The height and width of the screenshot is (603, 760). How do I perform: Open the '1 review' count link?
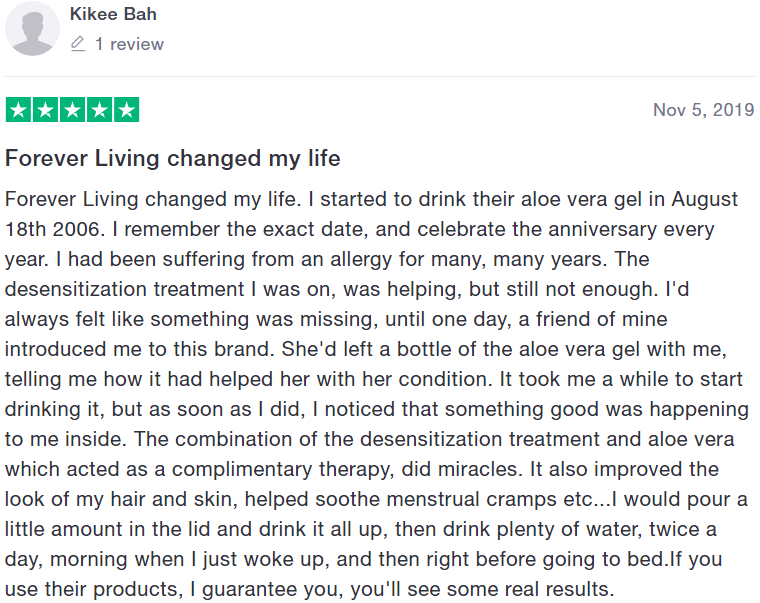pyautogui.click(x=129, y=44)
